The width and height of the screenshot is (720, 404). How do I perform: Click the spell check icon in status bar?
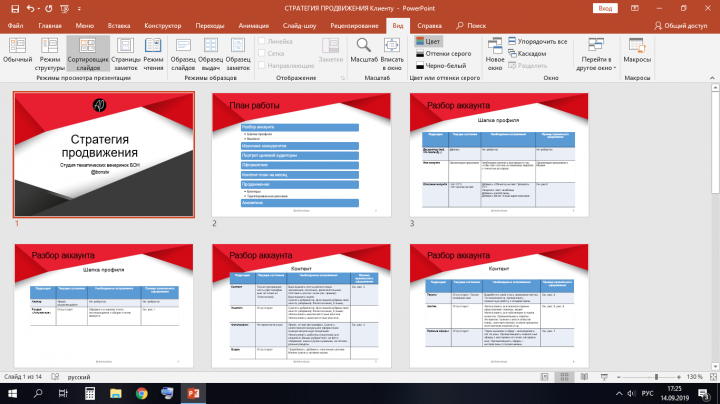click(55, 377)
